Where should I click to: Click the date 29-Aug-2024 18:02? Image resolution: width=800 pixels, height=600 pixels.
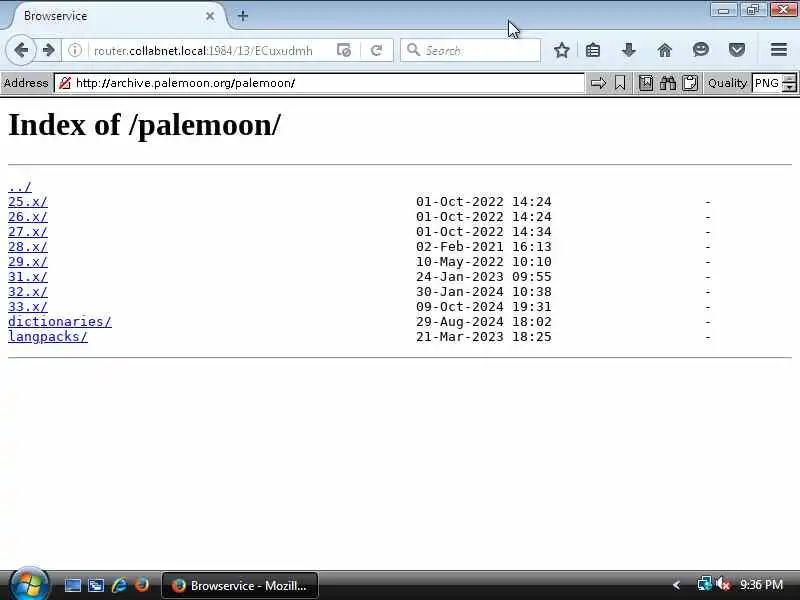[x=484, y=321]
